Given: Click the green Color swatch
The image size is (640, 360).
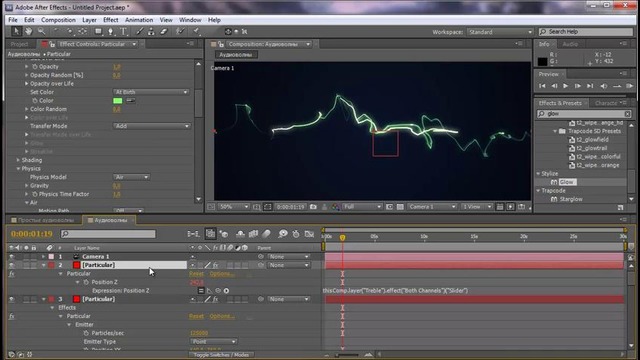Looking at the screenshot, I should (118, 101).
